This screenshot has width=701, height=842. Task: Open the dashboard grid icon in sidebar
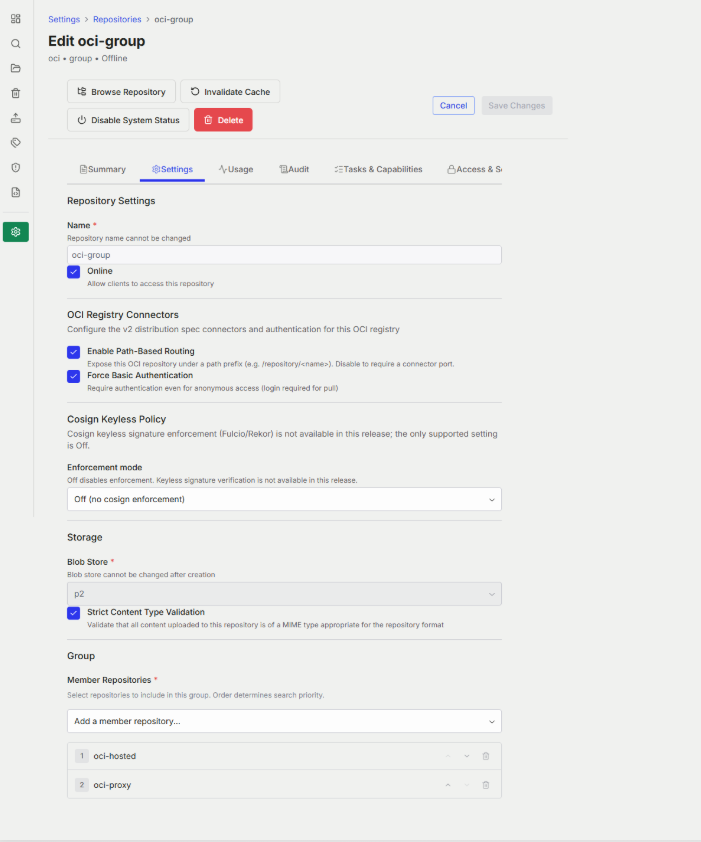[16, 19]
